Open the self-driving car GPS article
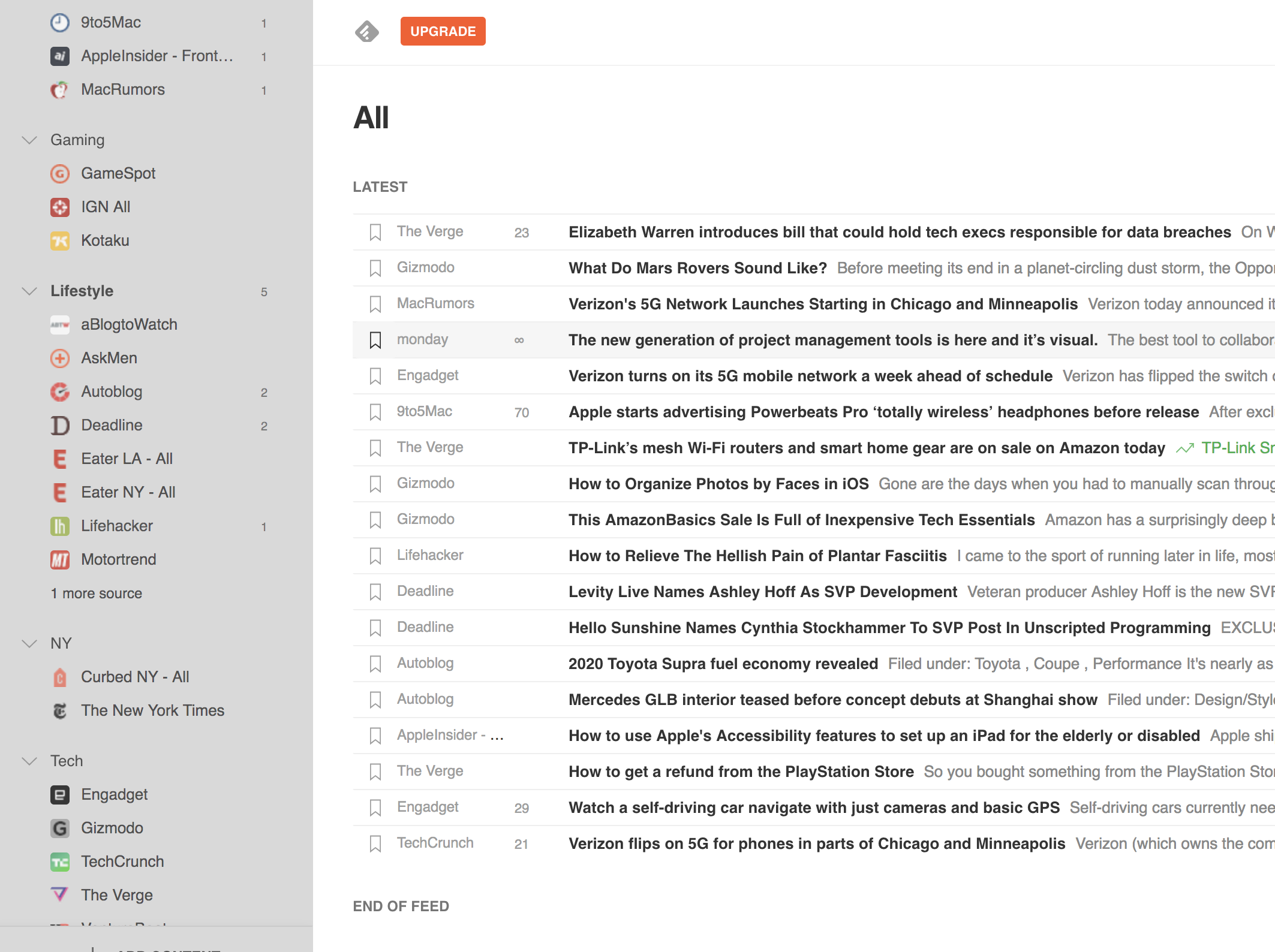The width and height of the screenshot is (1275, 952). tap(814, 808)
